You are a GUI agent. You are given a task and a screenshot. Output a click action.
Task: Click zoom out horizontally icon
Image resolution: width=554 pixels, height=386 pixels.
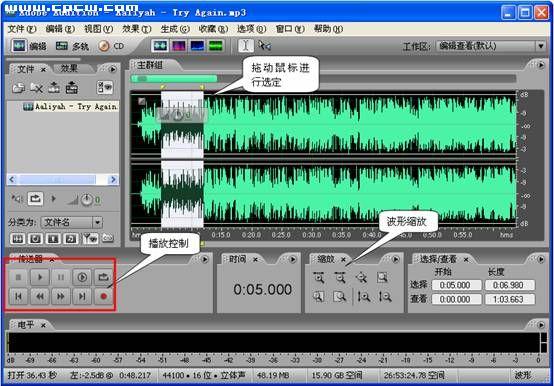(x=340, y=278)
